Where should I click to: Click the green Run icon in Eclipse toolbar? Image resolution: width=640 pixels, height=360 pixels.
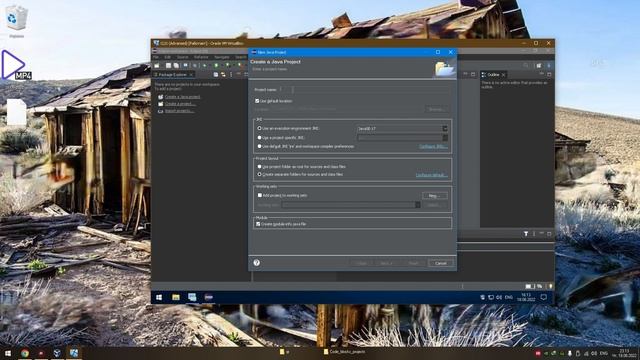pyautogui.click(x=216, y=65)
